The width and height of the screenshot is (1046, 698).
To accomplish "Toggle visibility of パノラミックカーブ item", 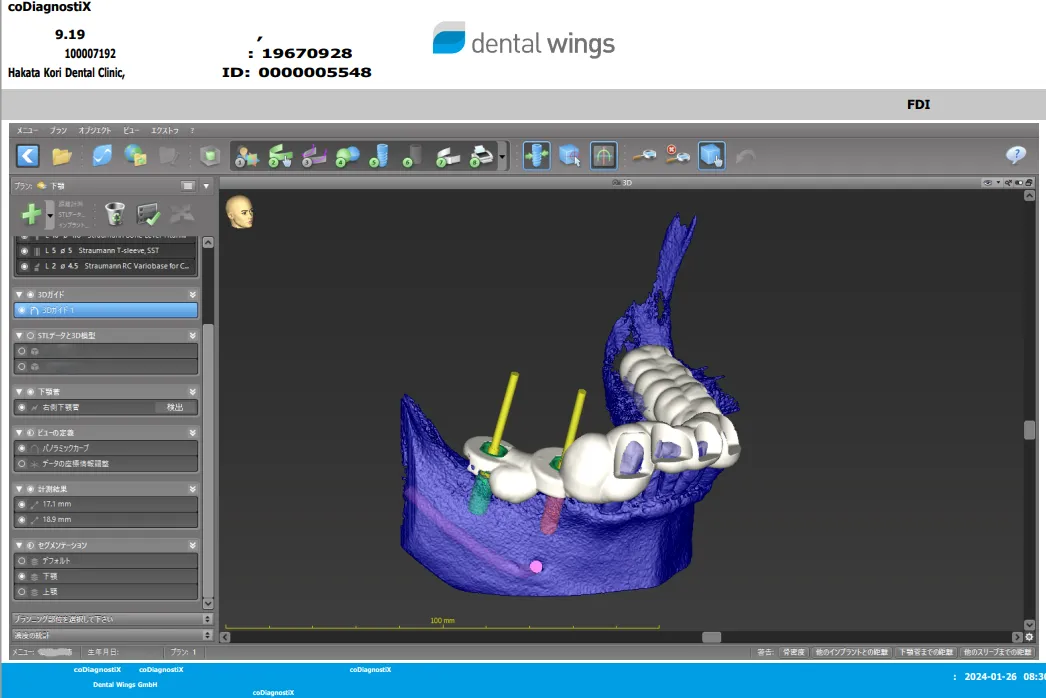I will point(23,448).
